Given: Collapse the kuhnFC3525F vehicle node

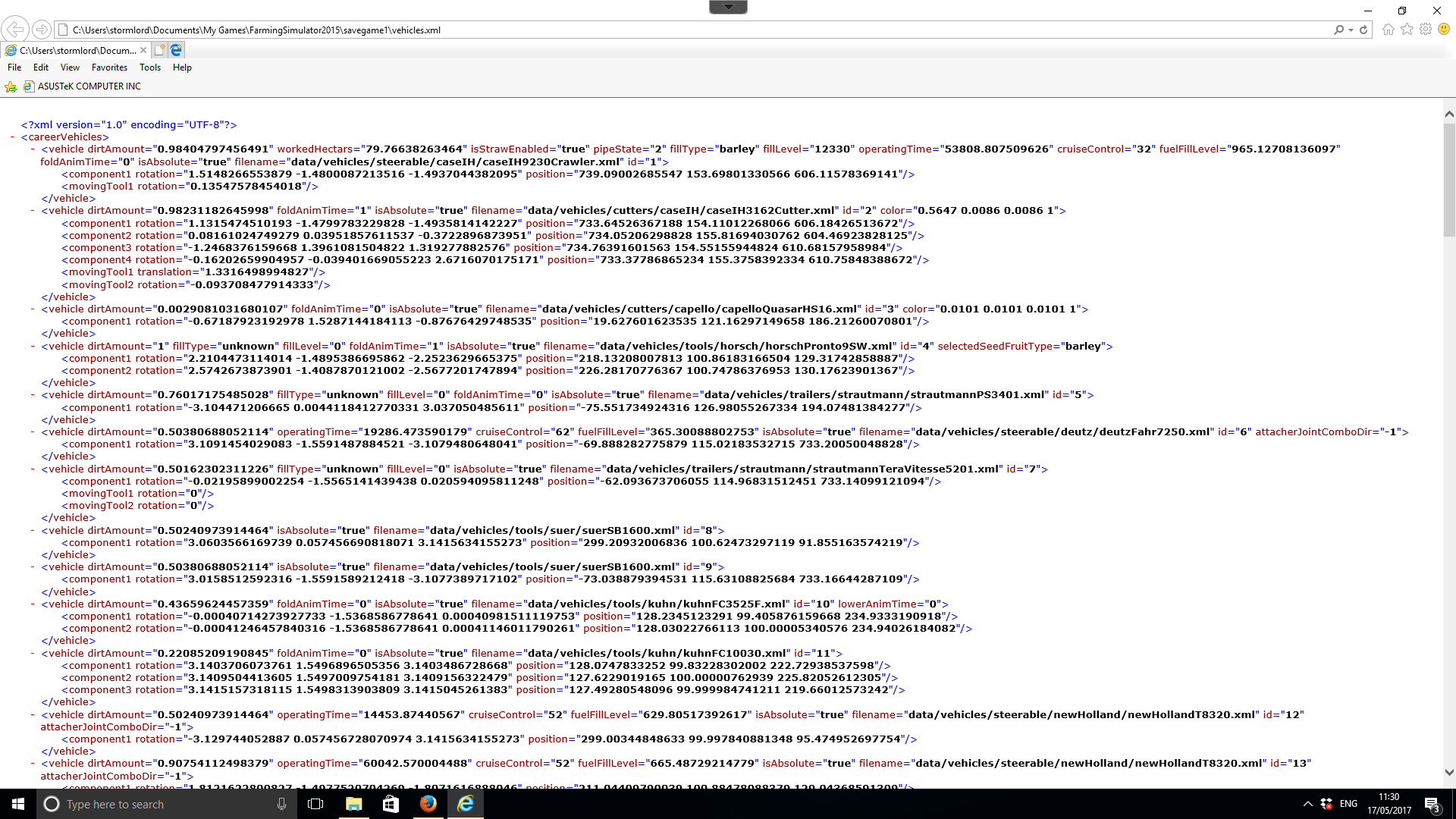Looking at the screenshot, I should 33,604.
